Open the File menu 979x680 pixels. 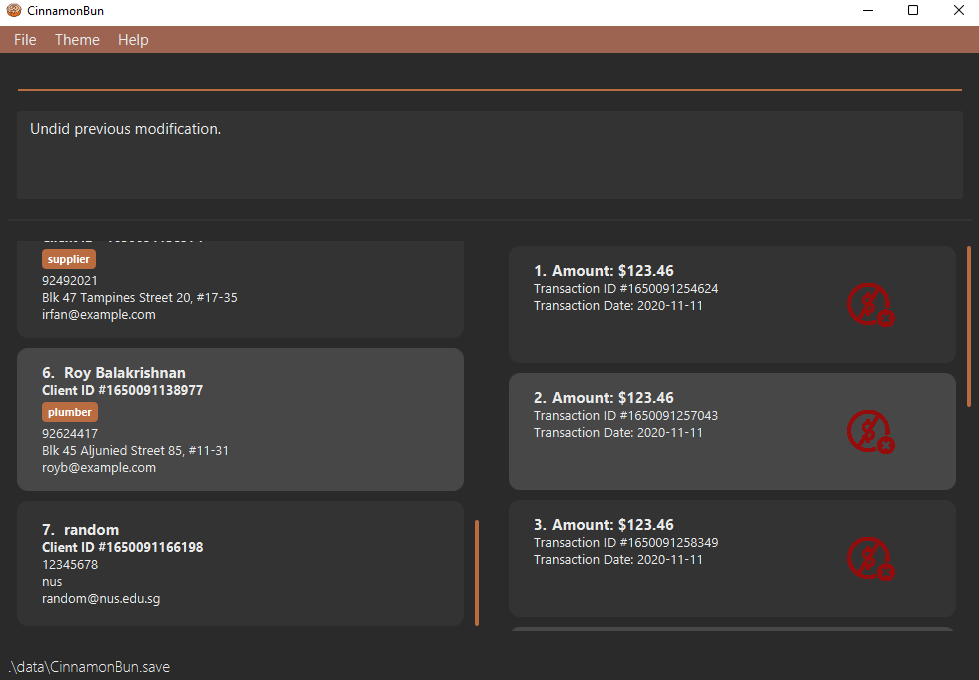point(25,39)
